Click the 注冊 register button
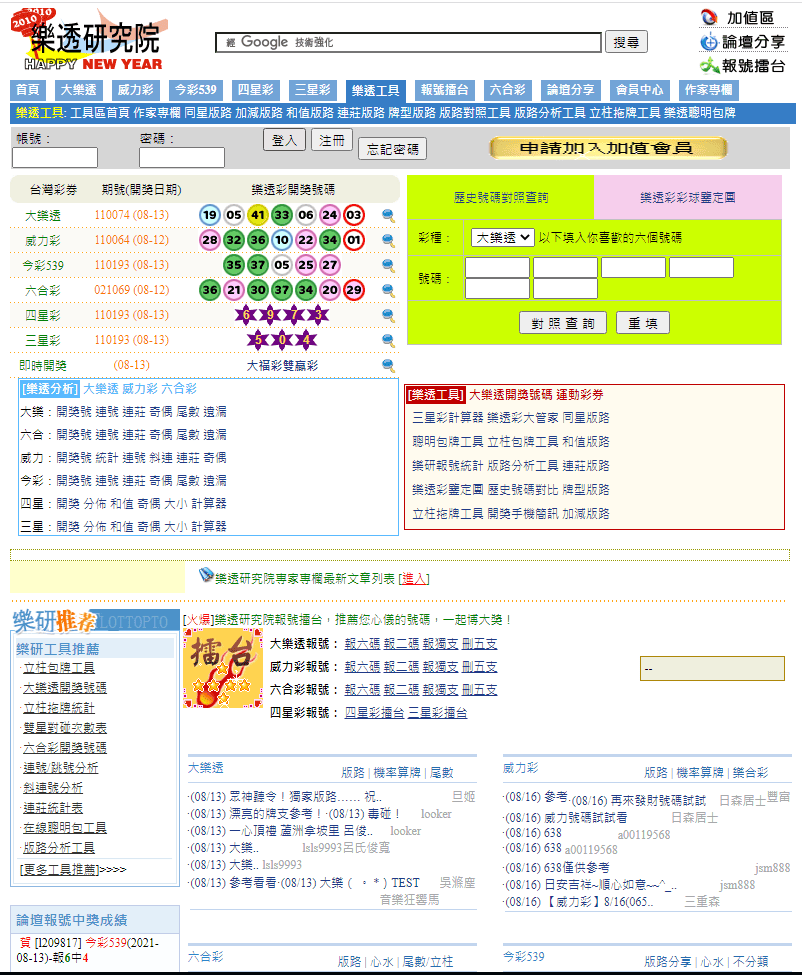The width and height of the screenshot is (802, 975). (332, 140)
